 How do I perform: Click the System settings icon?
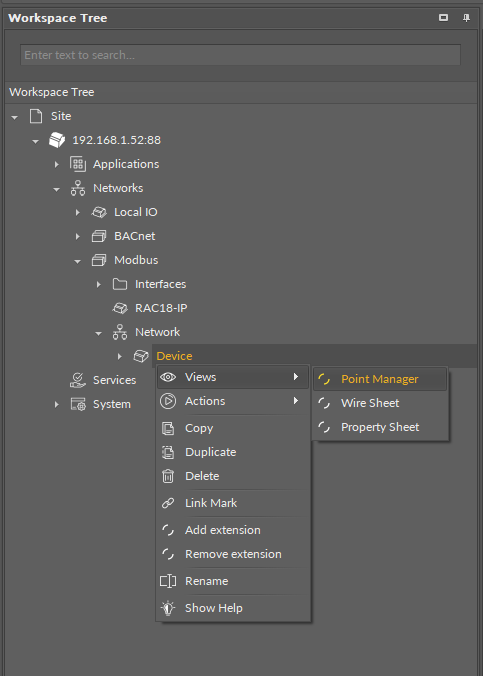(x=78, y=404)
